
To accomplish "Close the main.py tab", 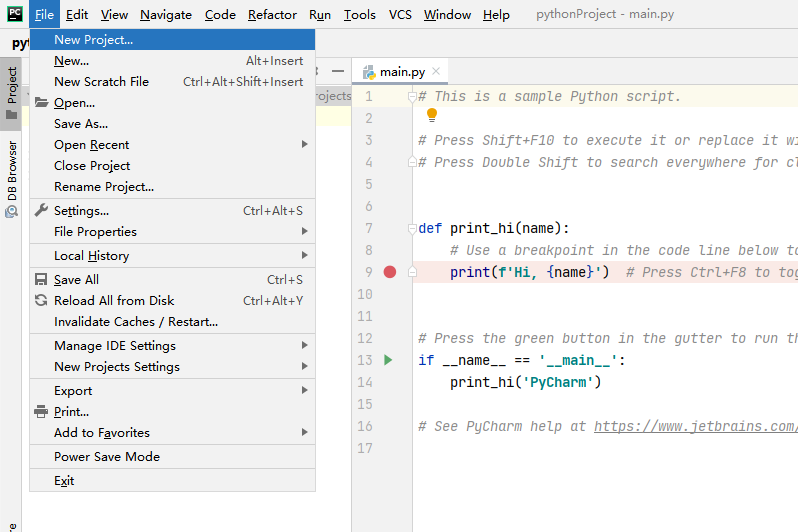I will pos(436,71).
